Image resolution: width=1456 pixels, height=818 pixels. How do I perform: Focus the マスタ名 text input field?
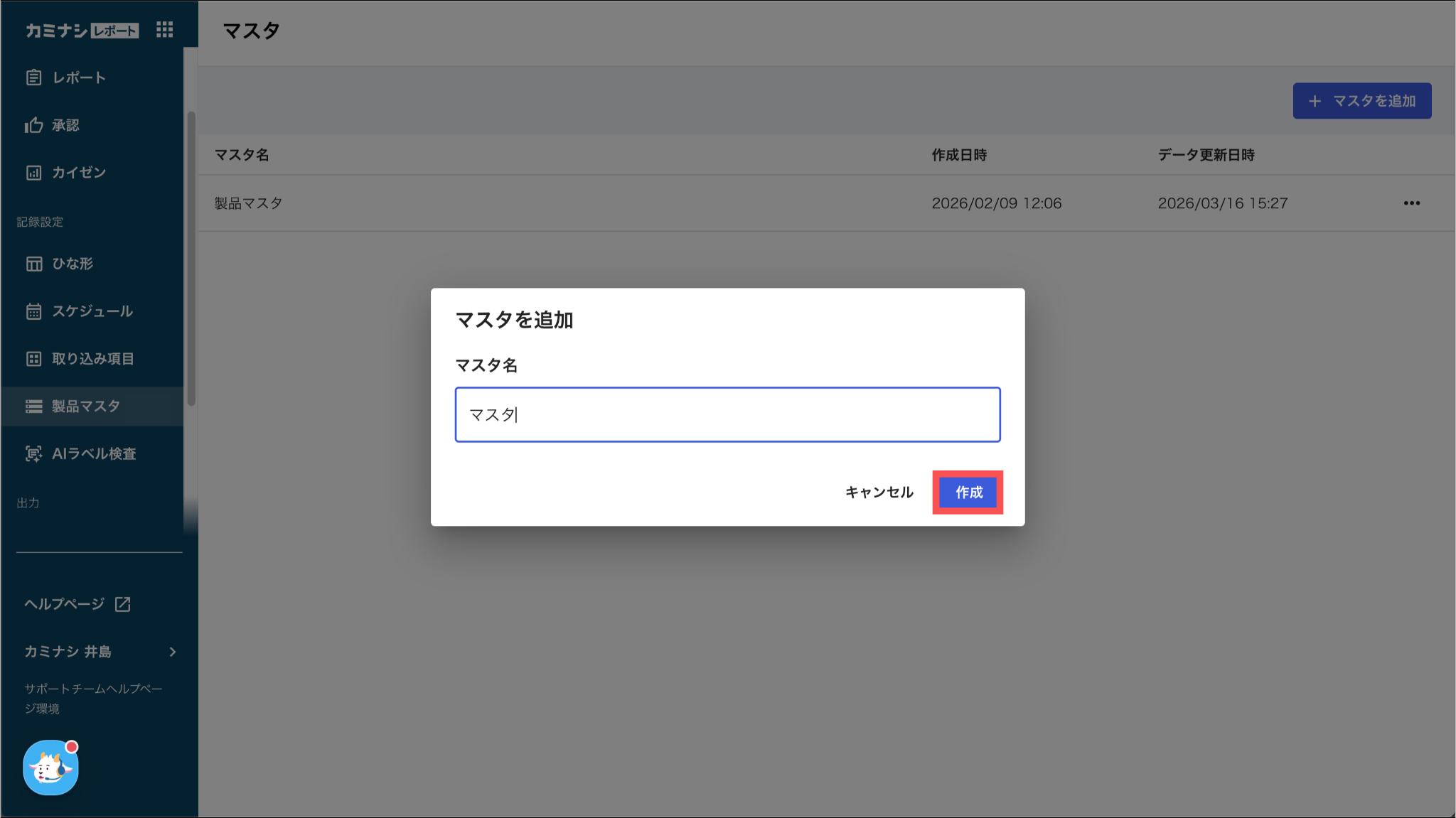point(727,414)
